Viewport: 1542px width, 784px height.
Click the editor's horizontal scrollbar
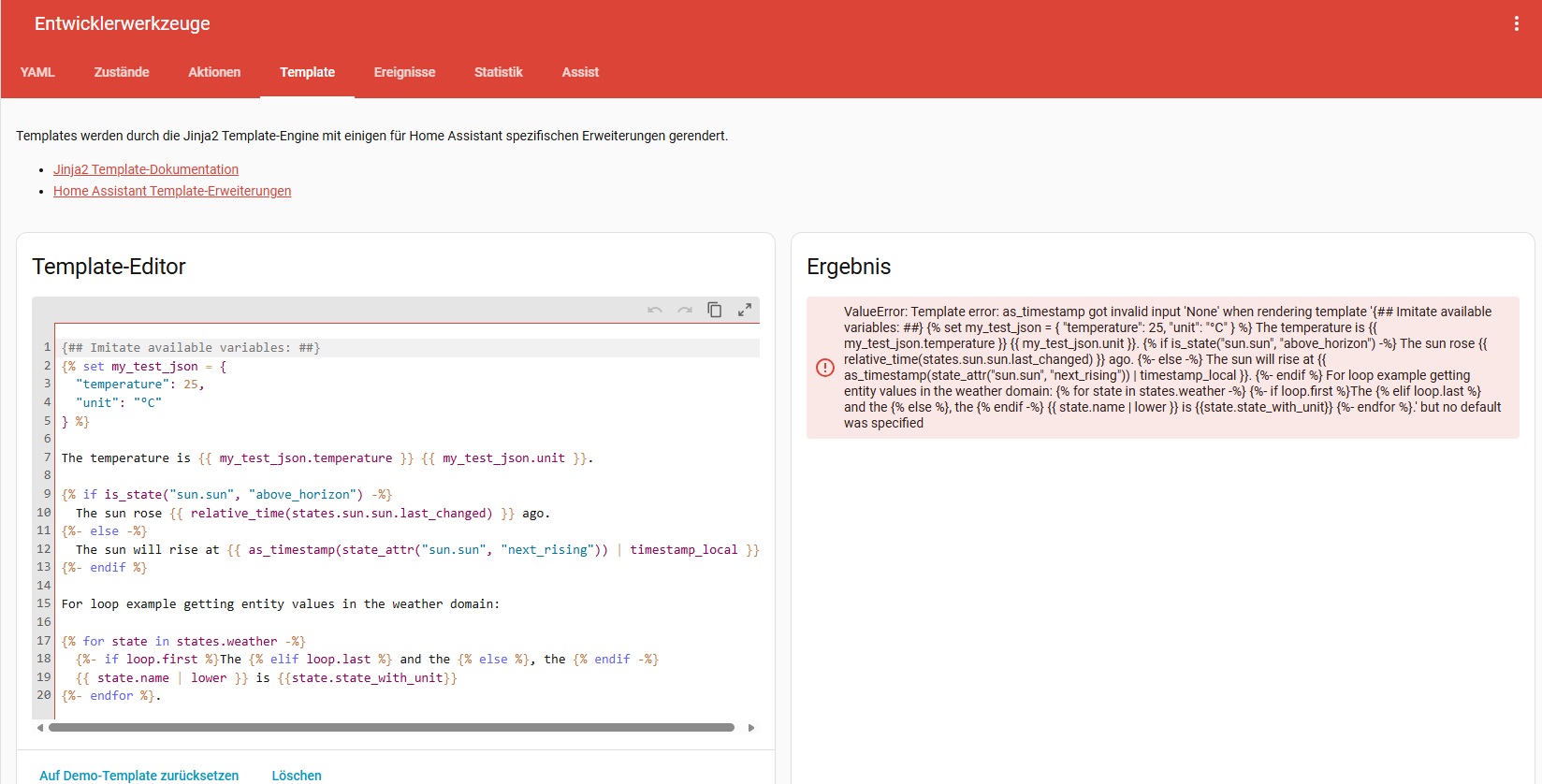click(391, 727)
